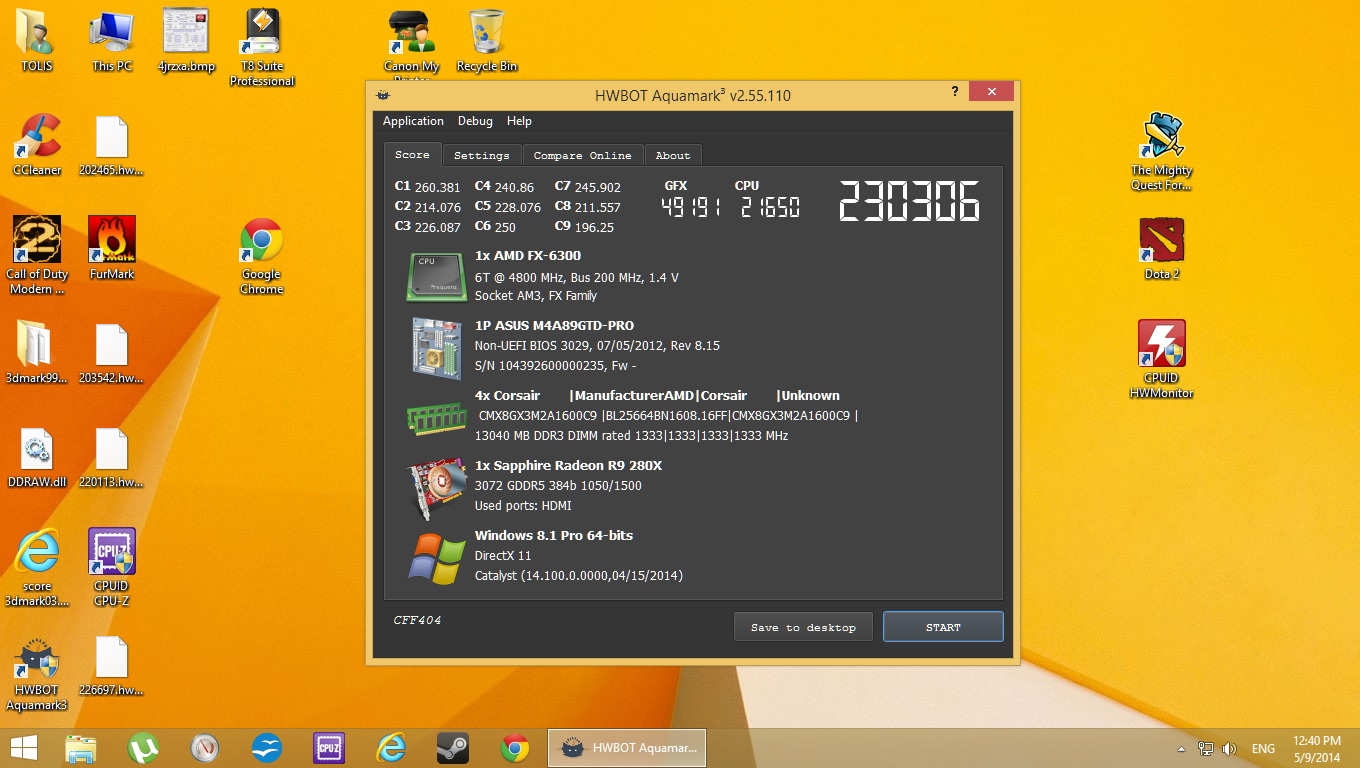The width and height of the screenshot is (1360, 768).
Task: Click the AMD FX-6300 CPU chip icon
Action: 437,277
